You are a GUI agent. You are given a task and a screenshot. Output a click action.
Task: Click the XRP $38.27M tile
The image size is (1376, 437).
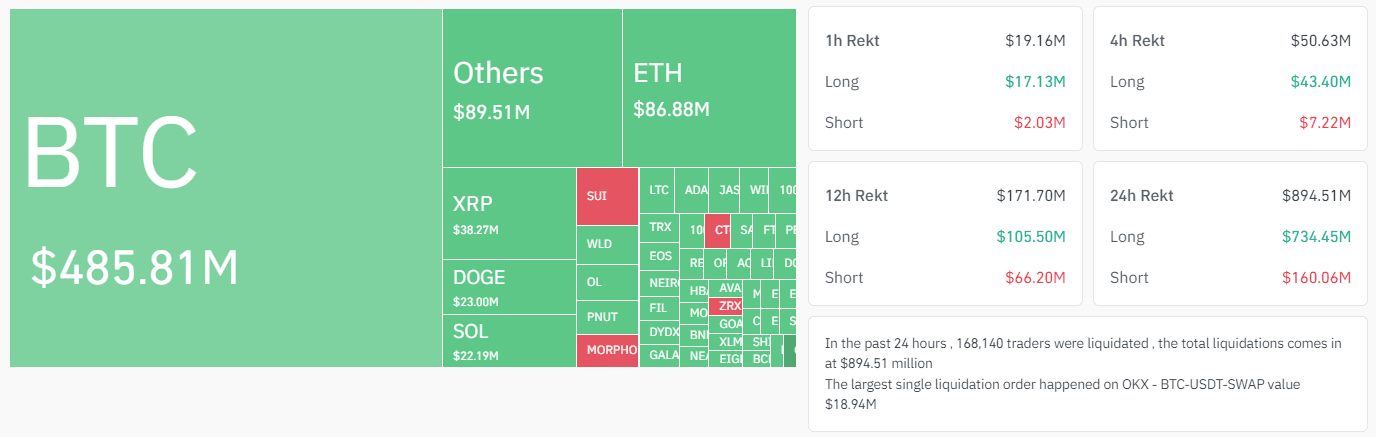pyautogui.click(x=509, y=213)
